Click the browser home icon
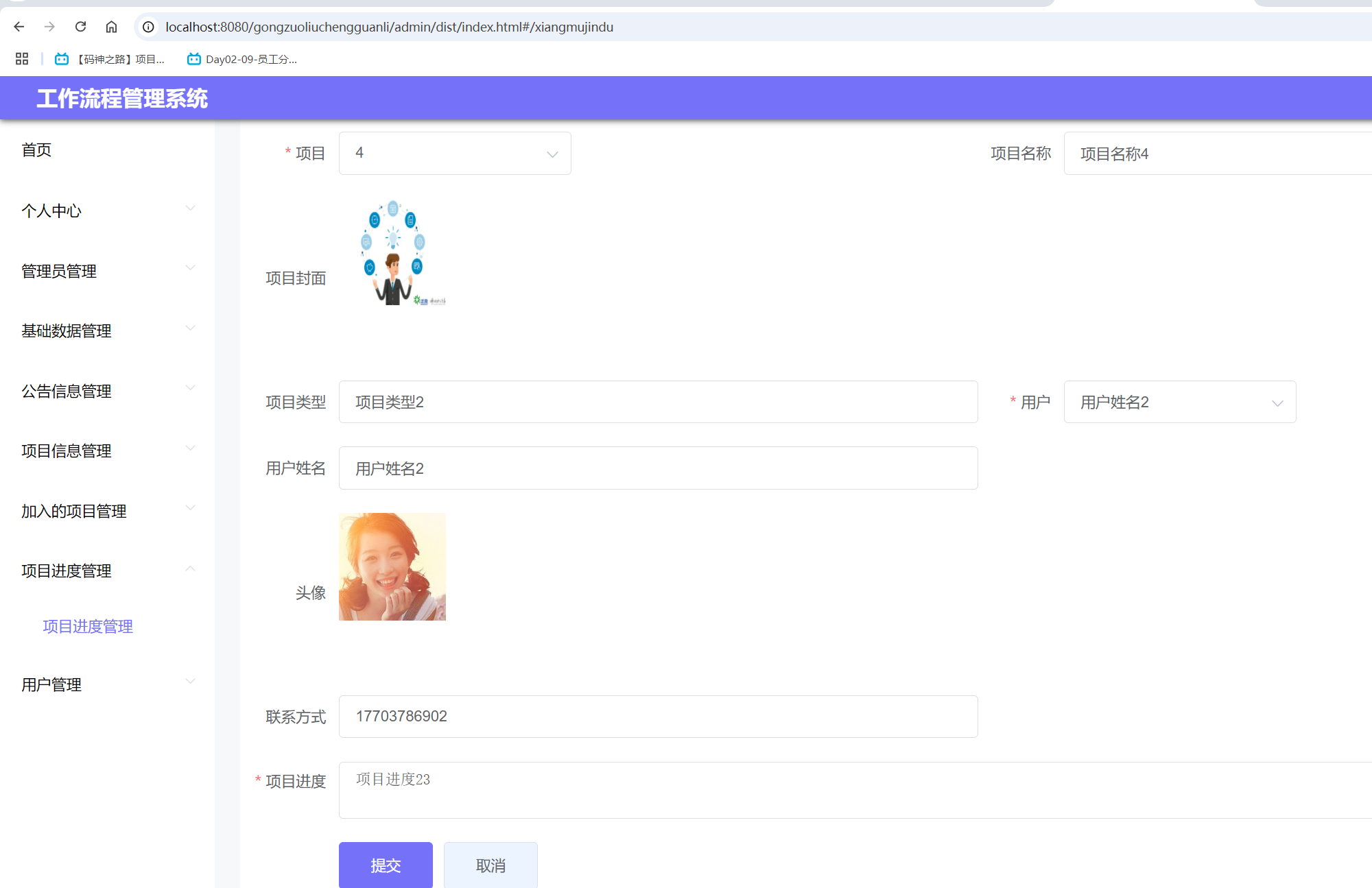Image resolution: width=1372 pixels, height=888 pixels. coord(112,27)
